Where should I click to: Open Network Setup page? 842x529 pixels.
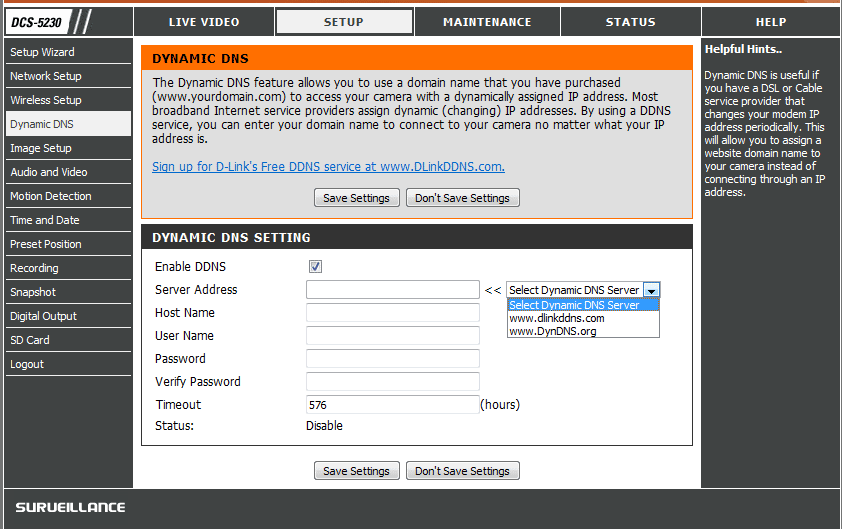coord(68,76)
